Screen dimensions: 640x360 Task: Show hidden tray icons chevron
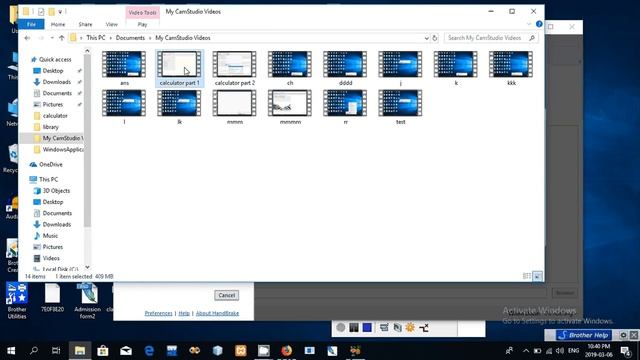tap(526, 351)
